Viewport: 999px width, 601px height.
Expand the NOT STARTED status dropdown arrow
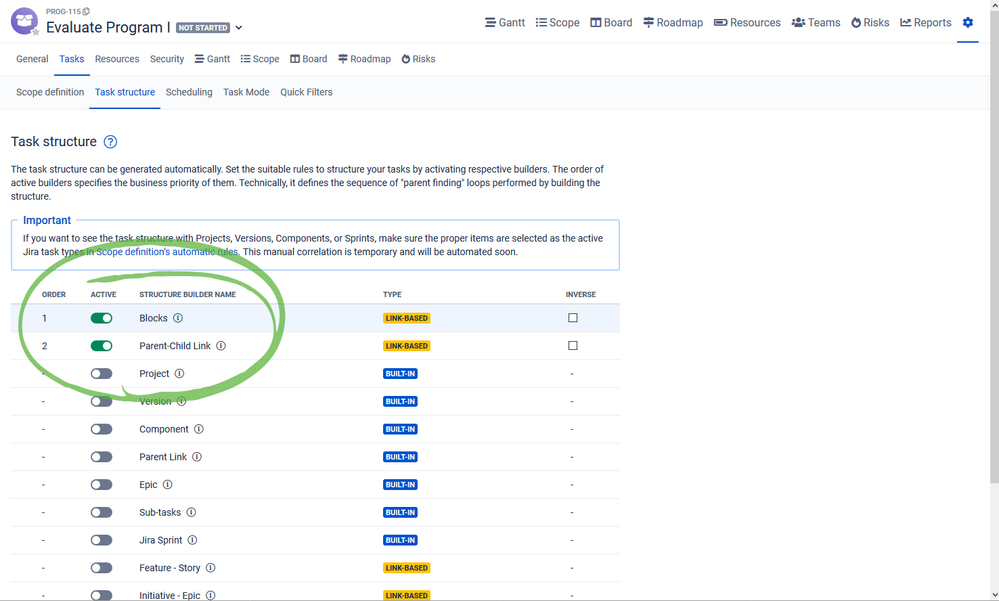pyautogui.click(x=239, y=28)
